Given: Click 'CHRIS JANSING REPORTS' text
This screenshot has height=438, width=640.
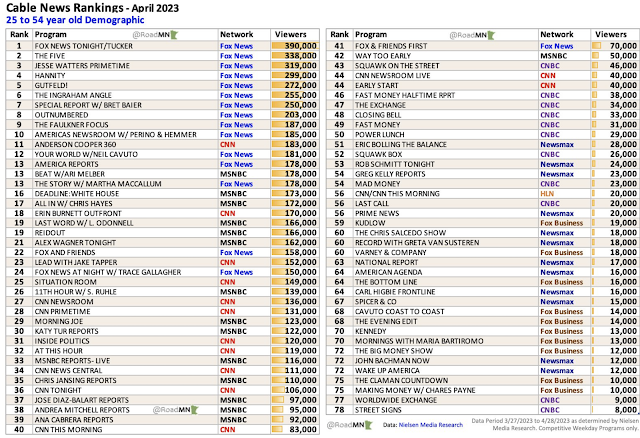Looking at the screenshot, I should (76, 380).
